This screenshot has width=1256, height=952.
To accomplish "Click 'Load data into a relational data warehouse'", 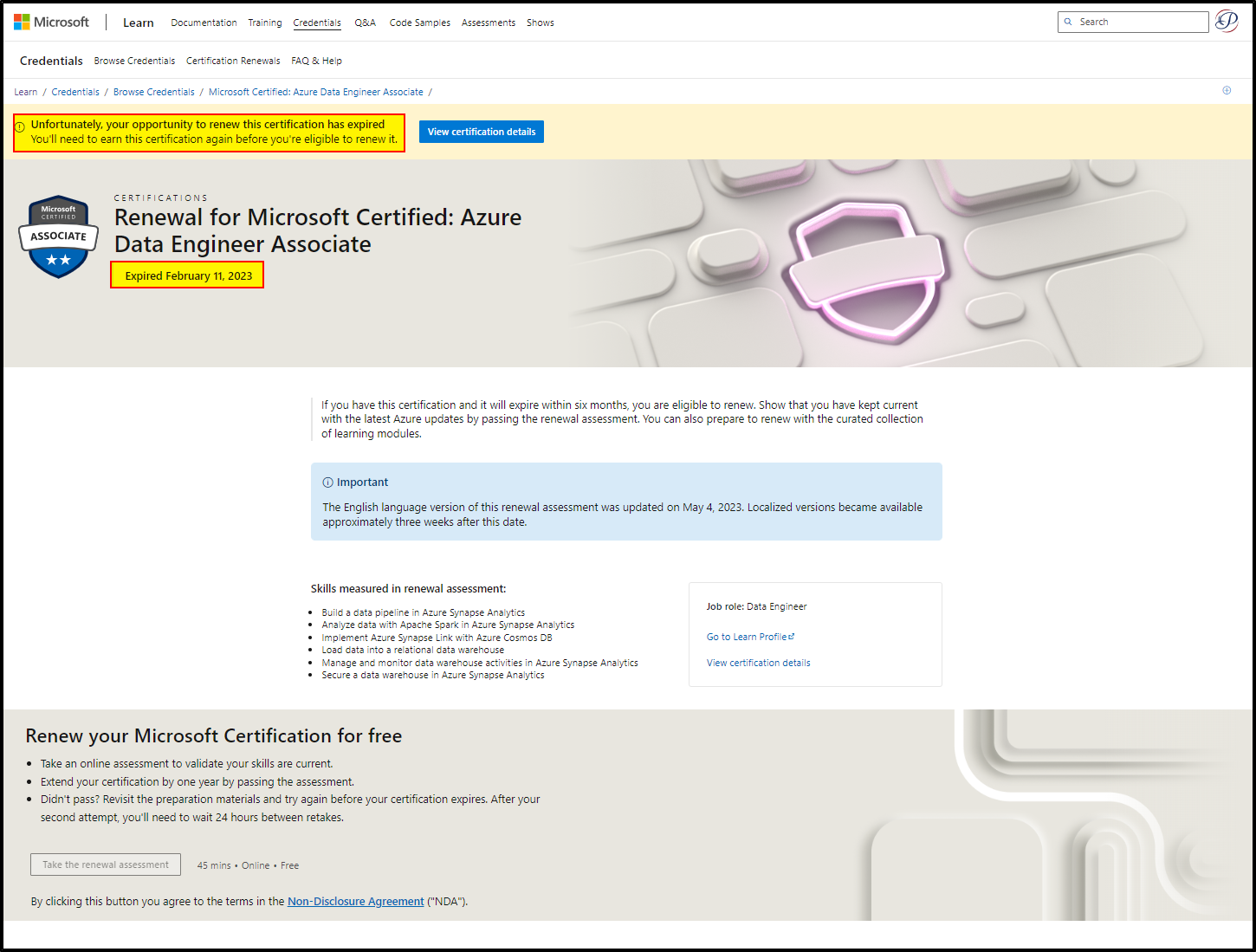I will (x=412, y=650).
